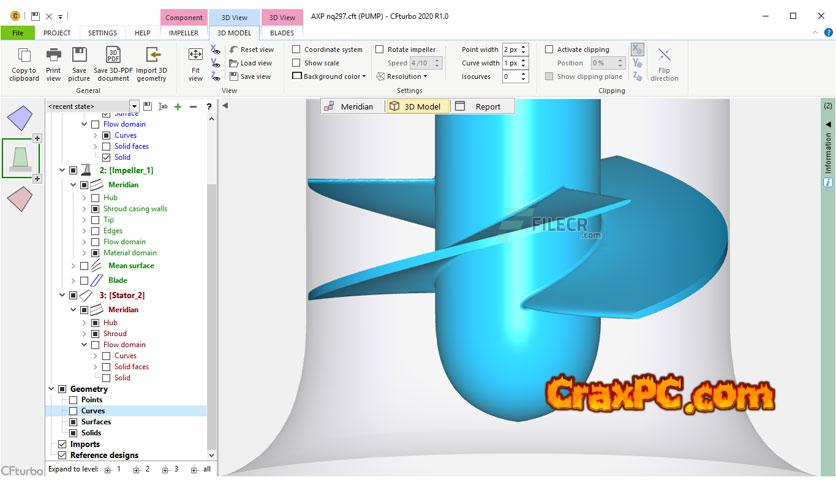Enable the Show scale checkbox
The image size is (836, 484).
point(296,62)
